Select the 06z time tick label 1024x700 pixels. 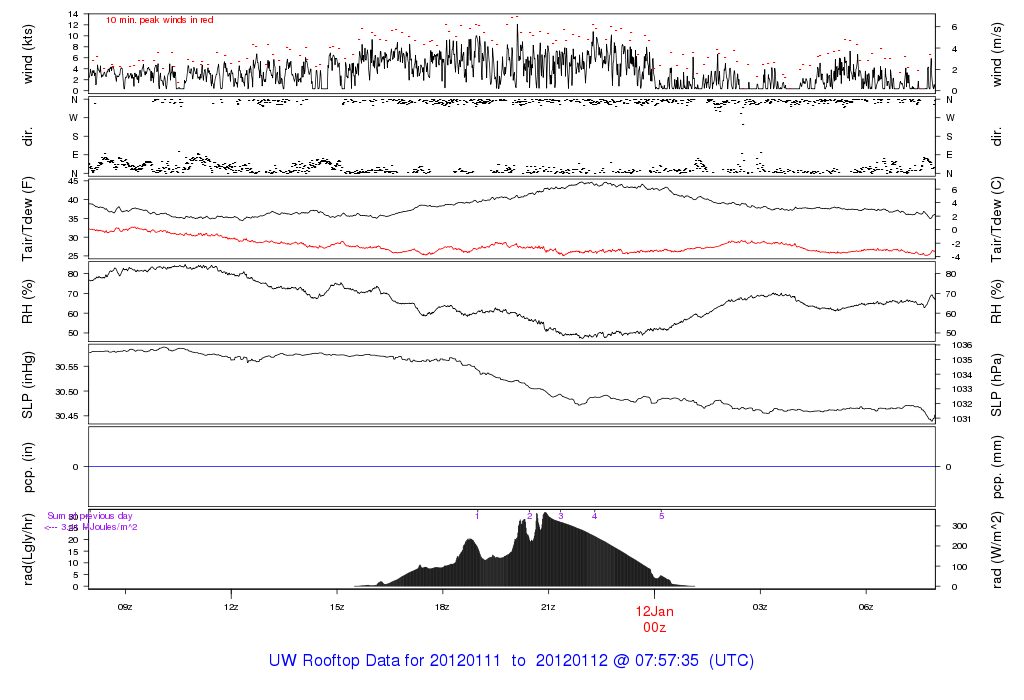[866, 606]
